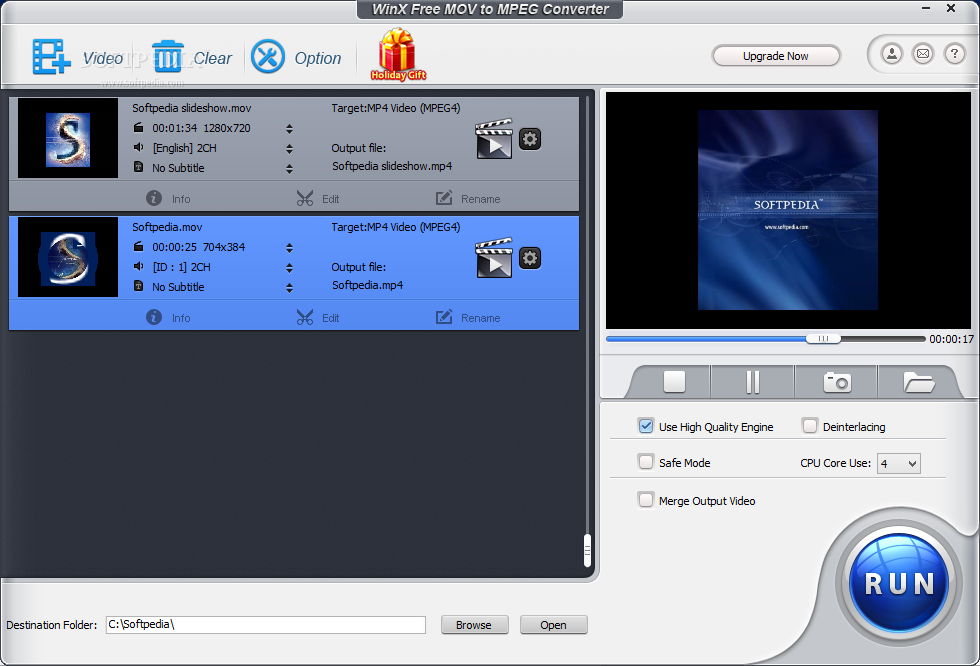Screen dimensions: 980x666
Task: Open gear settings for Softpedia.mov
Action: 530,258
